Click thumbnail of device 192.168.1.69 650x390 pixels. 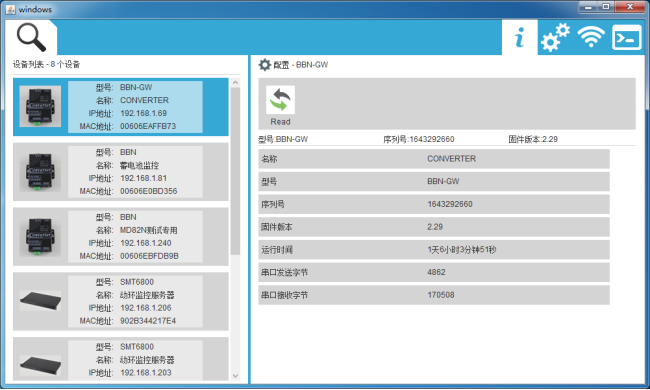pos(40,107)
